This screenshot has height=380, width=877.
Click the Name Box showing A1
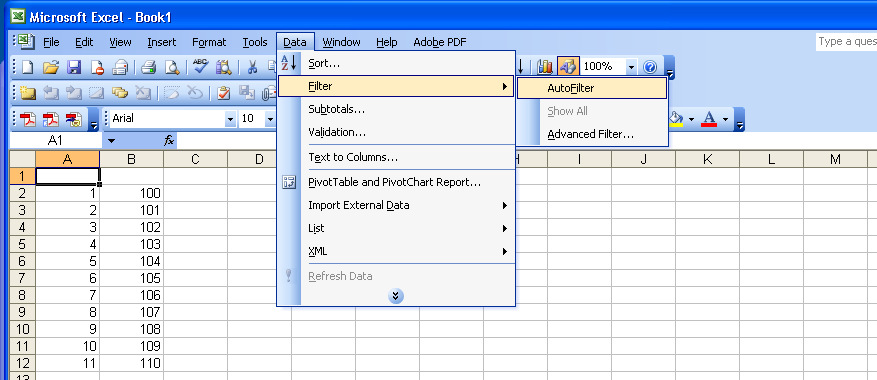pyautogui.click(x=55, y=140)
